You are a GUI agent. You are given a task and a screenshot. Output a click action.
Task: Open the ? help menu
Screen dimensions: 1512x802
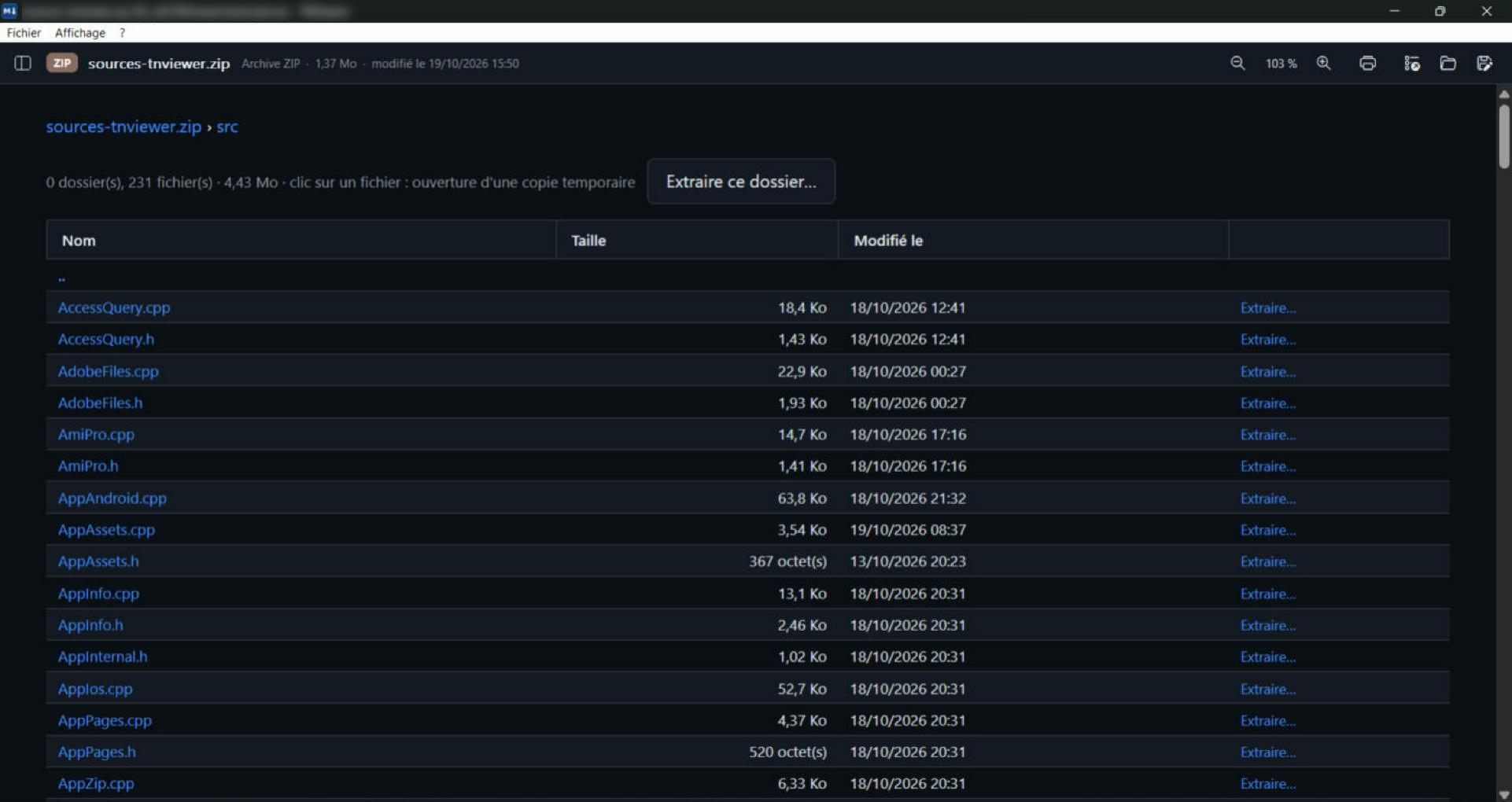click(x=122, y=32)
